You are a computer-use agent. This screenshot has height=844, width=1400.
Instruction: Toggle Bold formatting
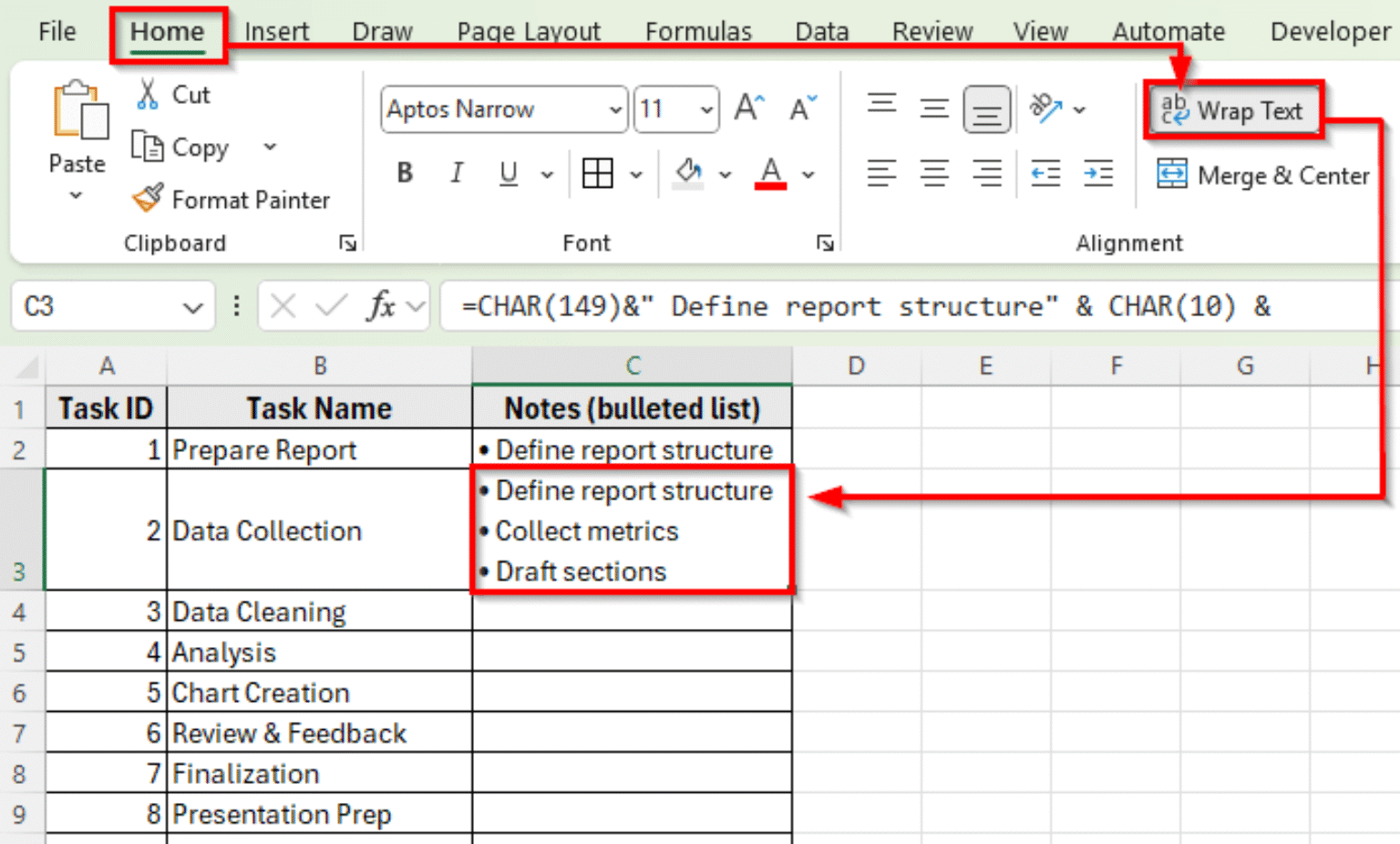click(406, 172)
